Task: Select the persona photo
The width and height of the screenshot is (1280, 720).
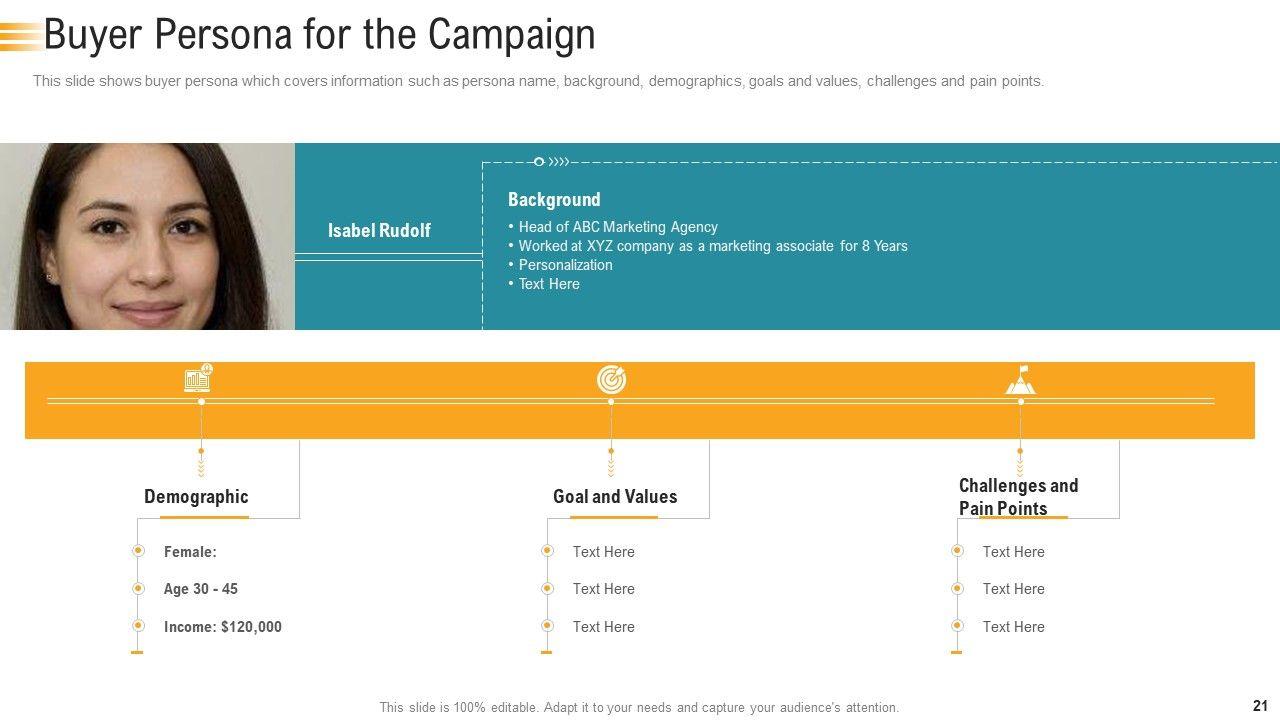Action: pyautogui.click(x=147, y=236)
